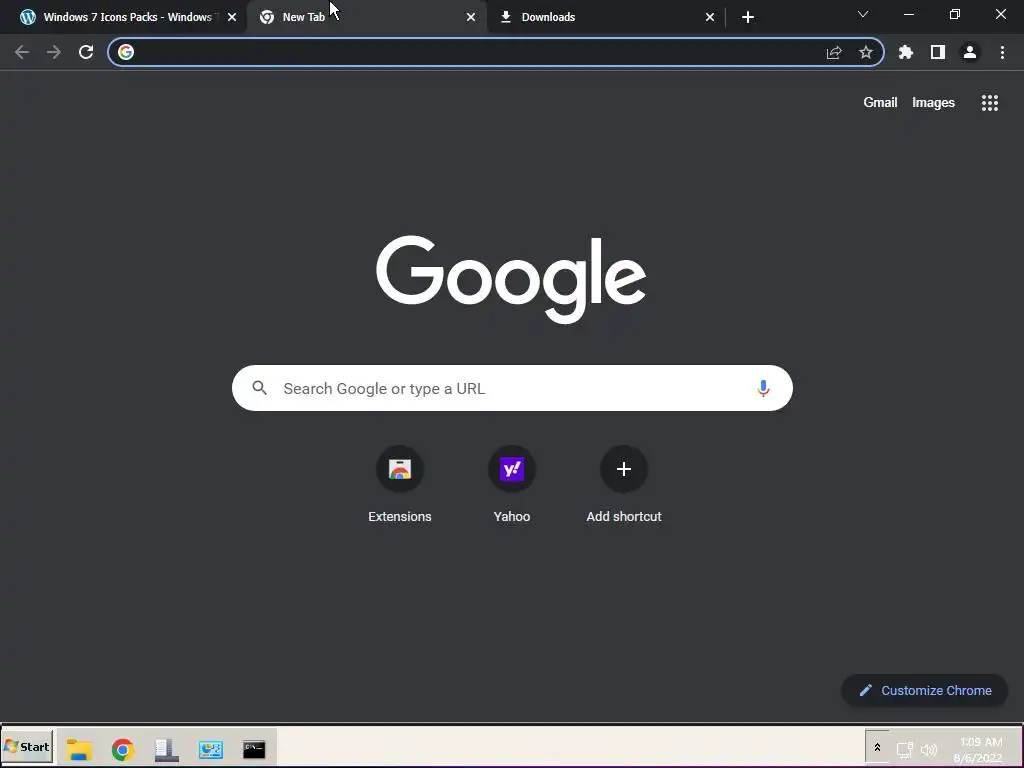Open Chrome's three-dot menu

tap(1002, 52)
